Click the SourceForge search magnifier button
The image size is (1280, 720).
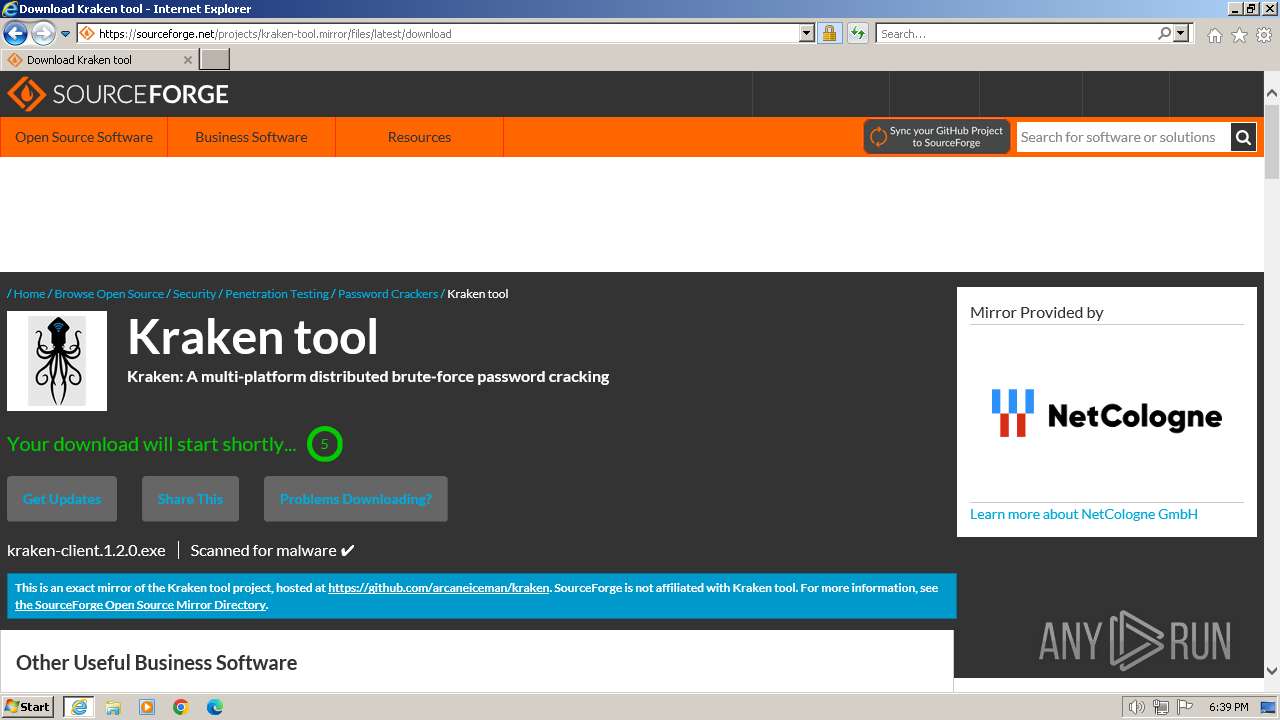click(1243, 137)
